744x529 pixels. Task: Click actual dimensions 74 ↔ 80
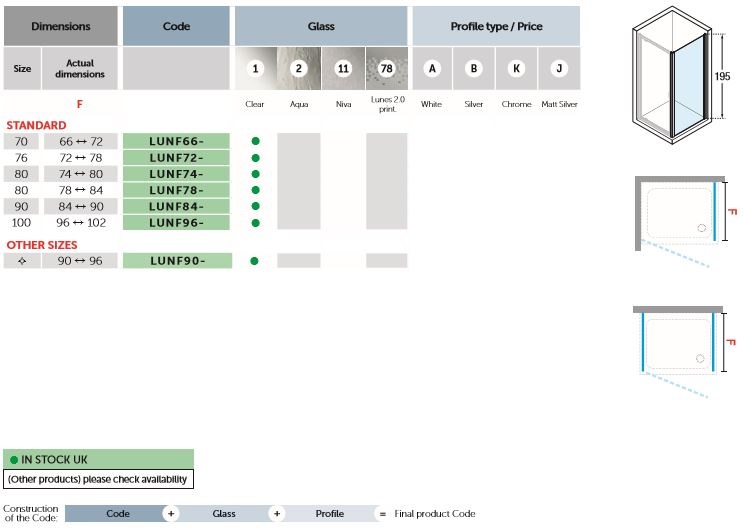(x=81, y=174)
